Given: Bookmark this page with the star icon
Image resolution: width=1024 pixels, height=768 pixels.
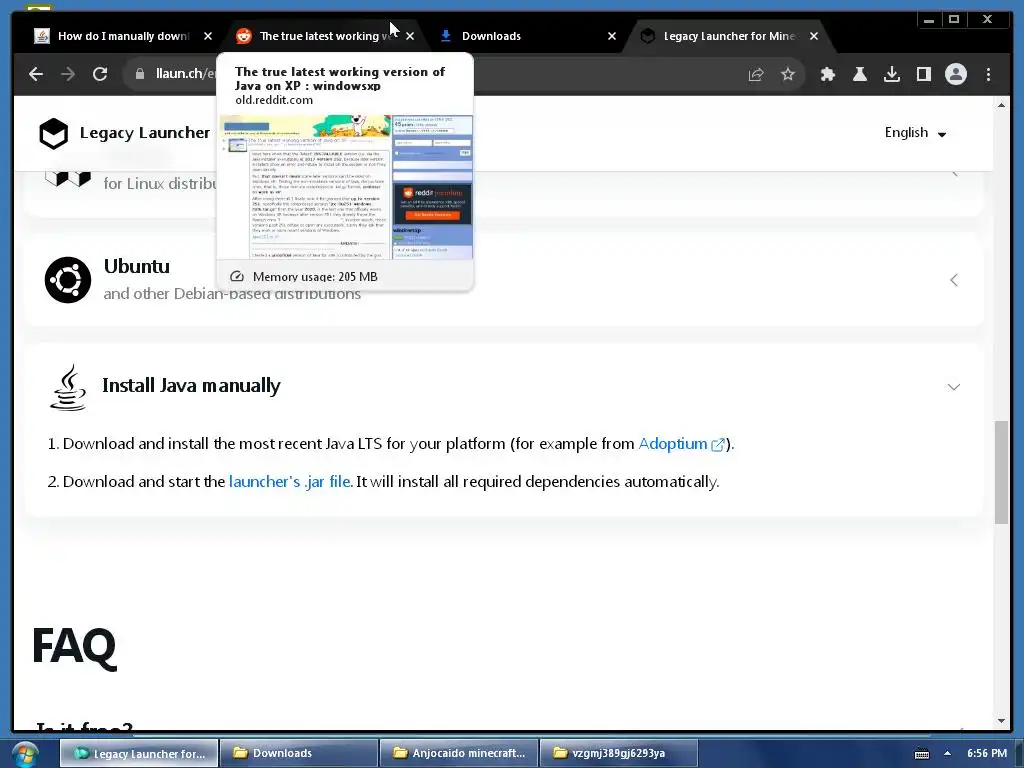Looking at the screenshot, I should click(x=788, y=74).
